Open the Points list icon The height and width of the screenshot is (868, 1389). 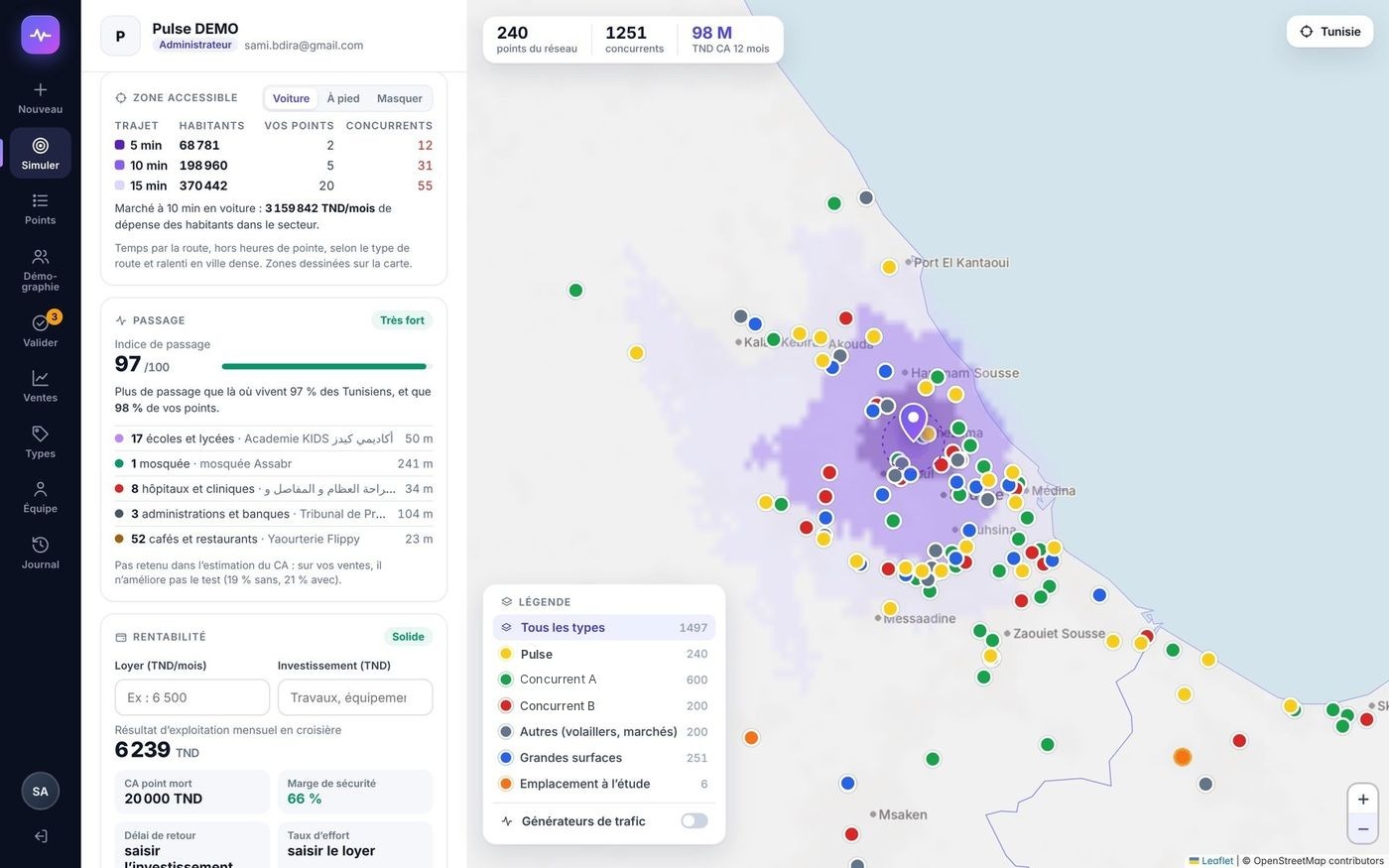coord(41,200)
